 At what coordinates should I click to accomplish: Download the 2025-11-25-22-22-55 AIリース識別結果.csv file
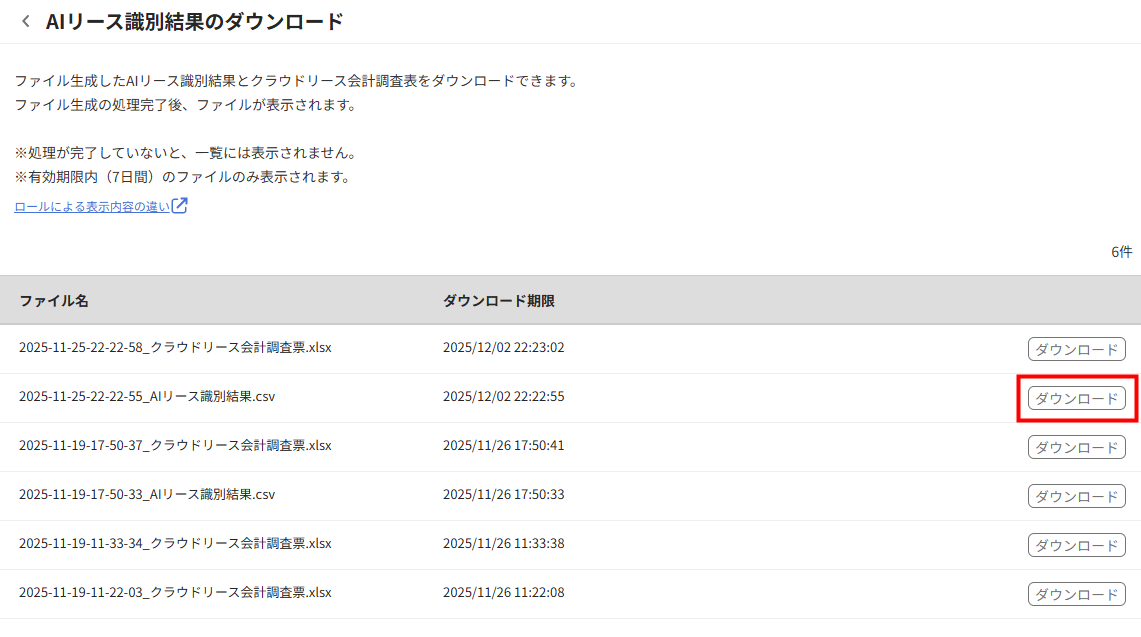pos(1076,398)
